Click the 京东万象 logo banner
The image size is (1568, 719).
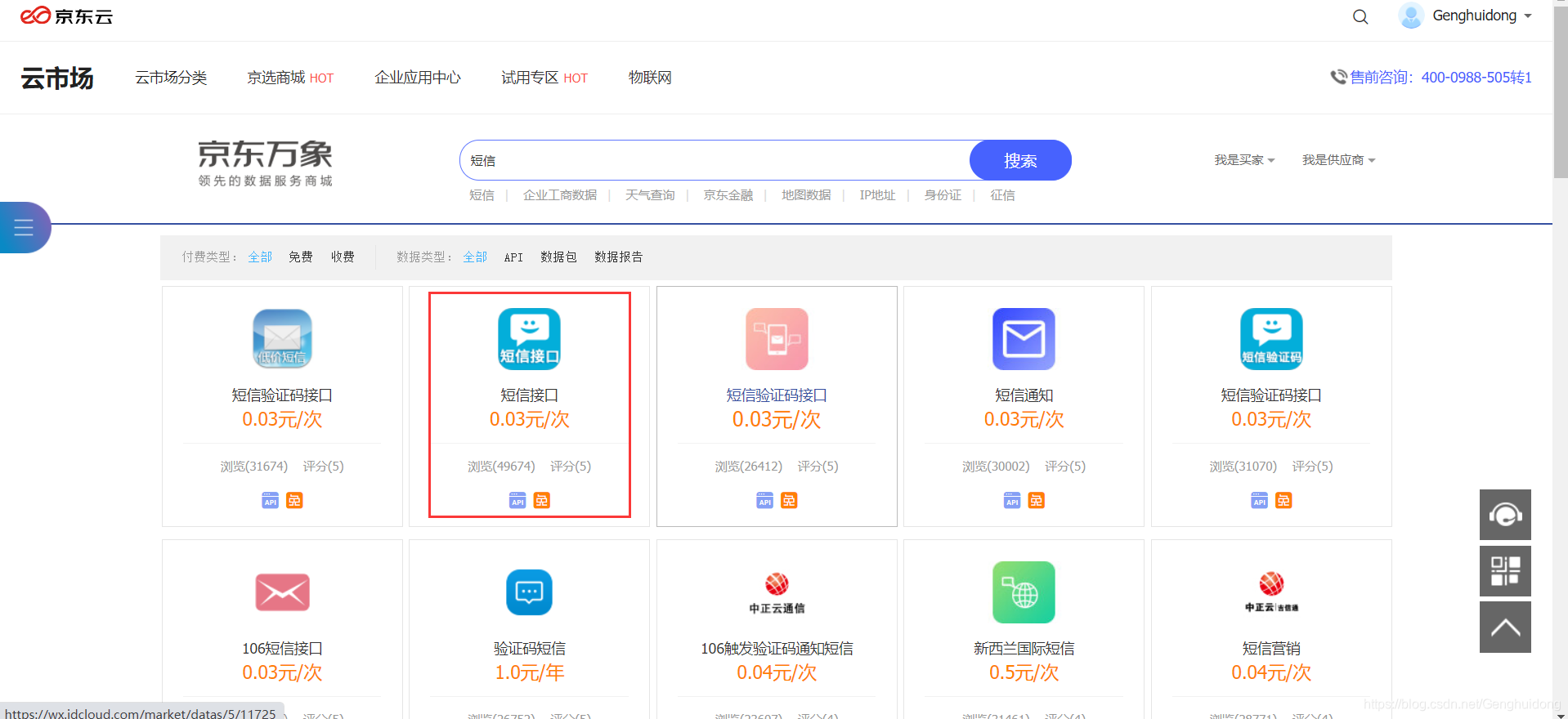pos(265,163)
